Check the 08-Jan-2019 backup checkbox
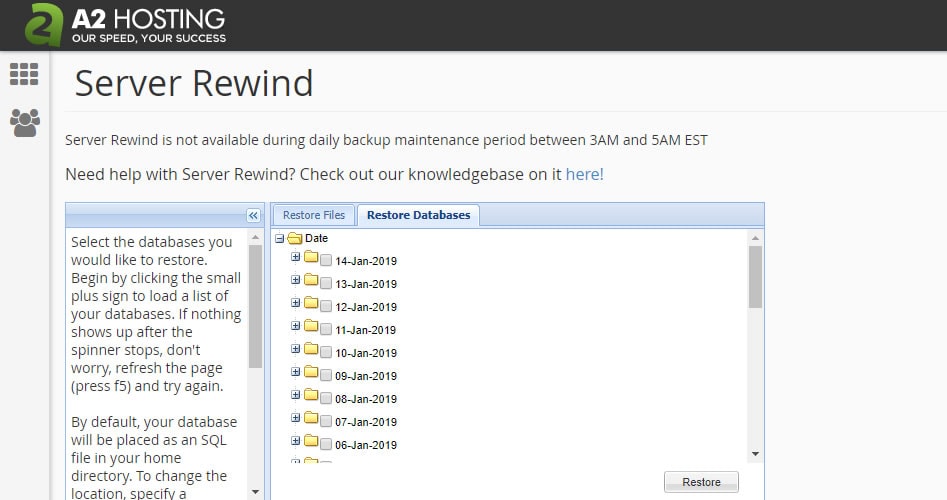The height and width of the screenshot is (500, 947). 326,399
